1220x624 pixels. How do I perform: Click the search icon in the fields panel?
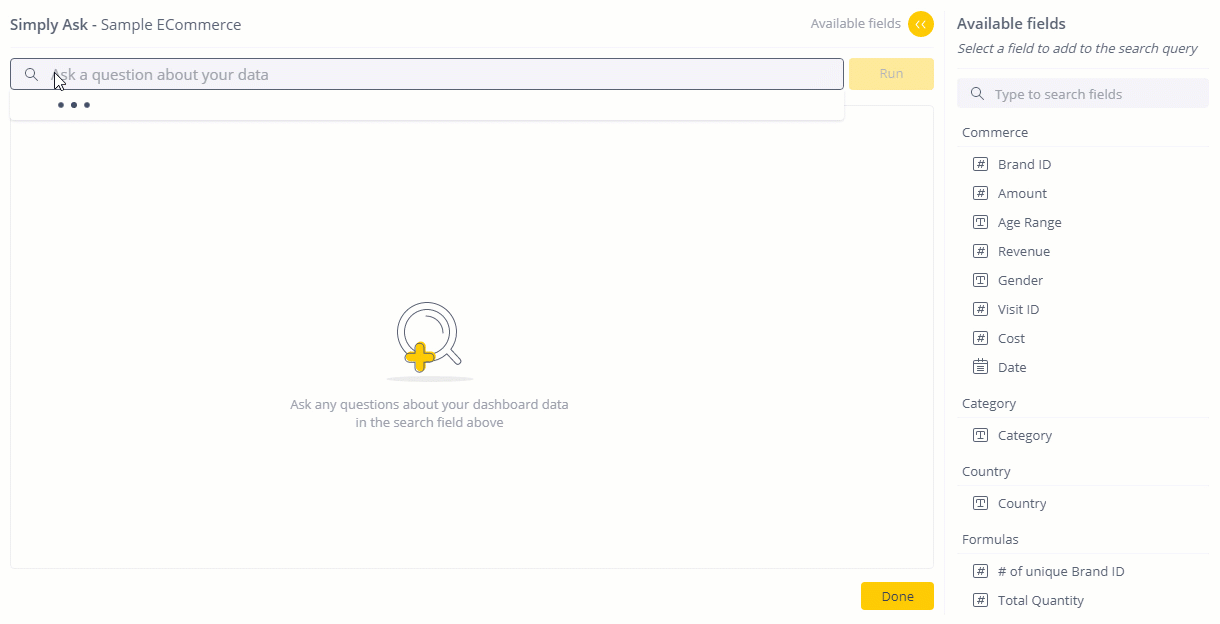pos(976,93)
